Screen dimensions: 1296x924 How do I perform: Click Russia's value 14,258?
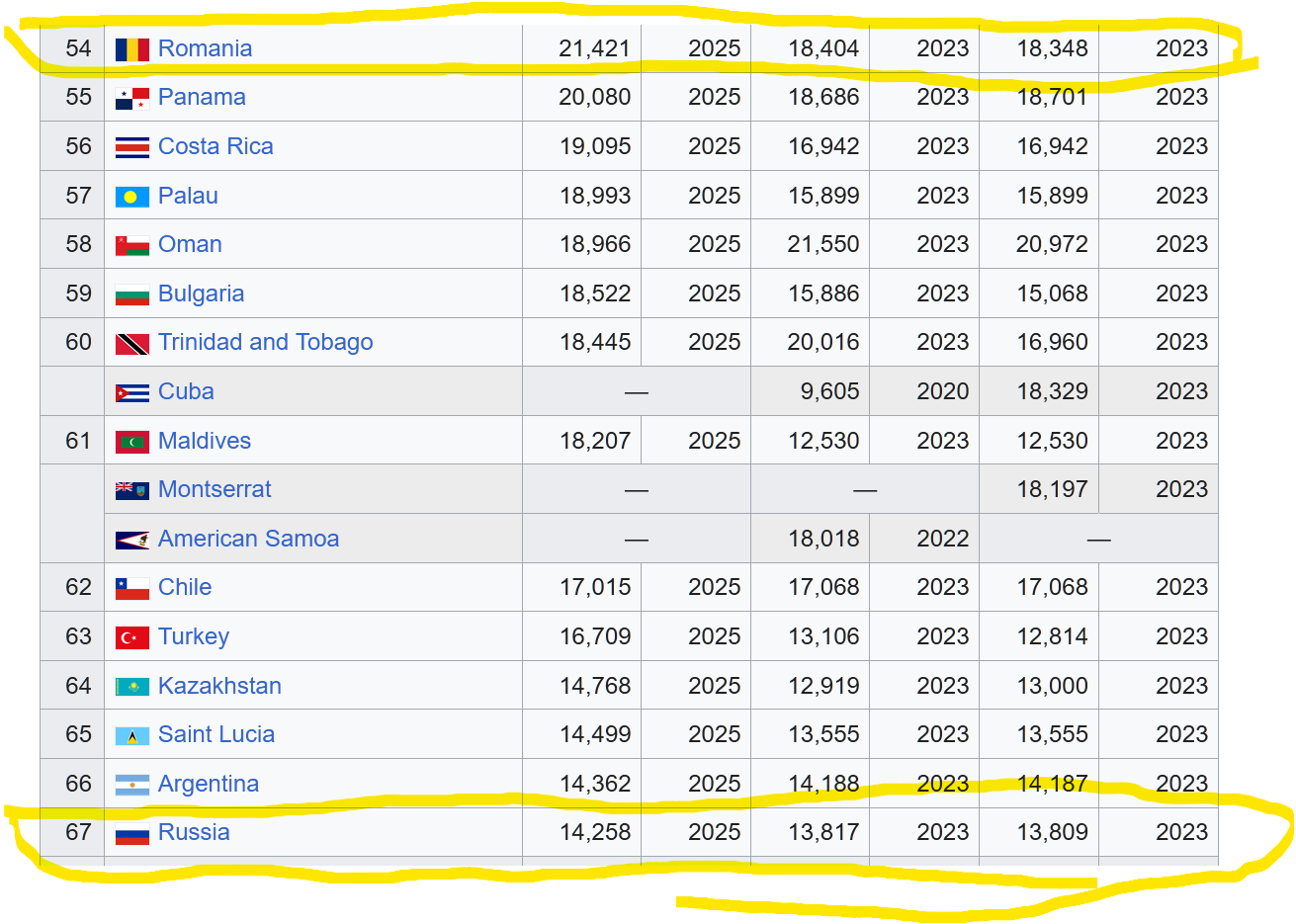point(594,832)
